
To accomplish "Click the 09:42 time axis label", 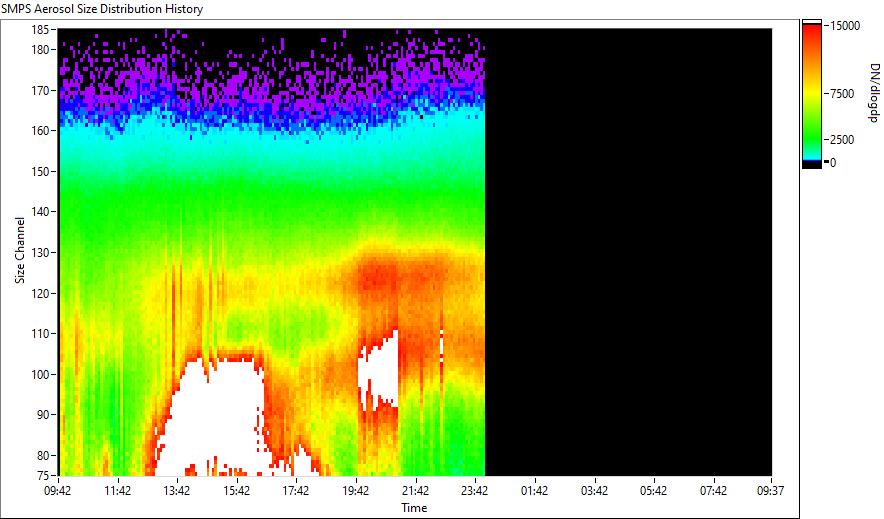I will coord(58,491).
